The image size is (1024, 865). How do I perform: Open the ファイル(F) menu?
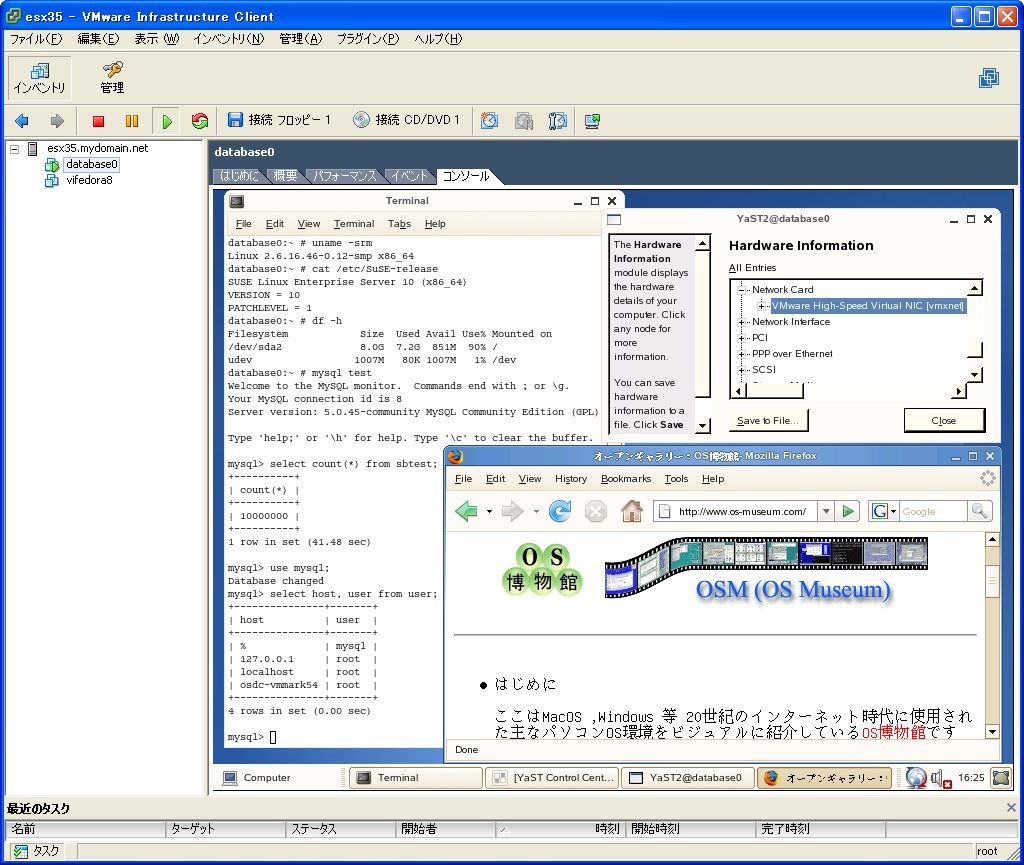click(36, 39)
